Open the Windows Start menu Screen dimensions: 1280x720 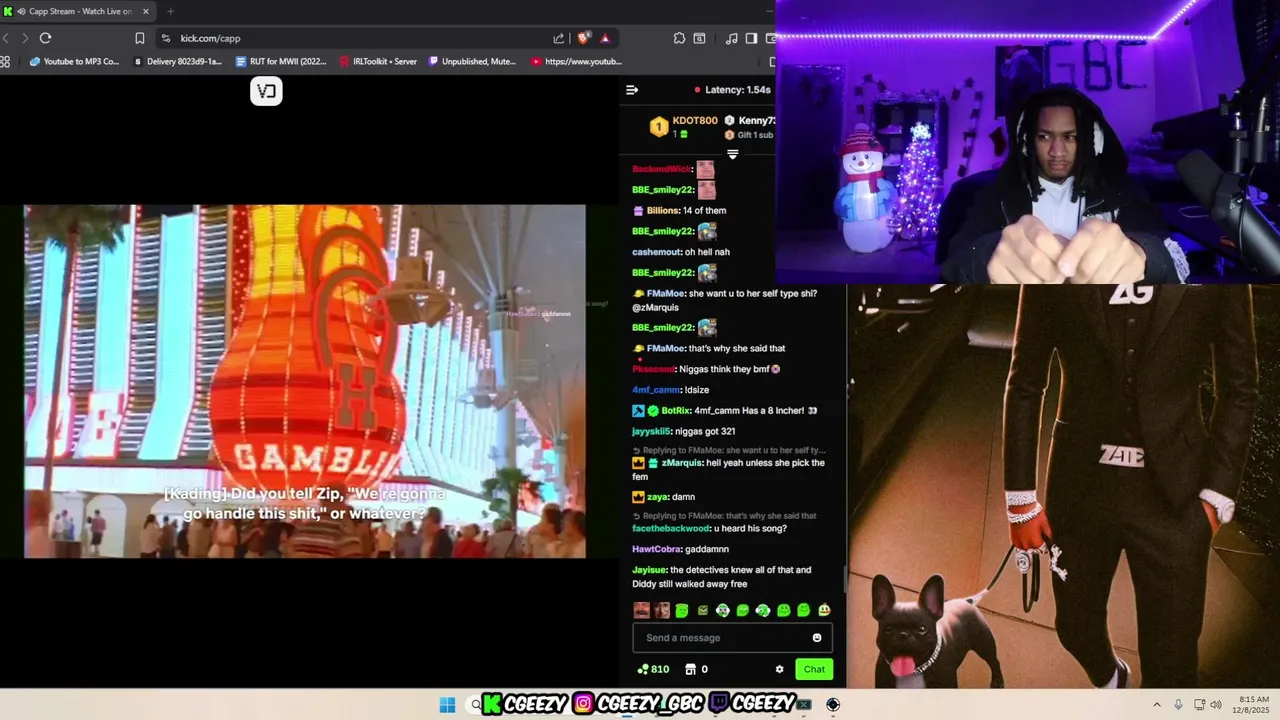(x=447, y=704)
